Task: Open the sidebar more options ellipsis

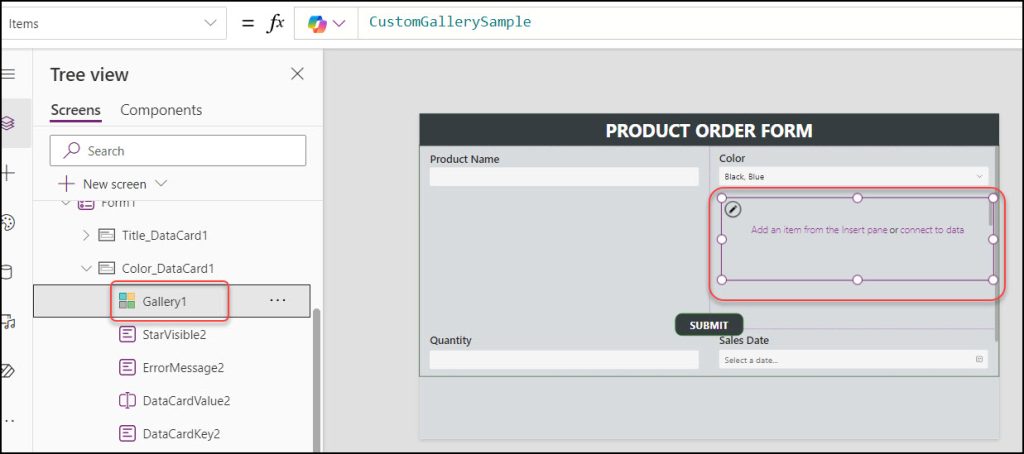Action: (x=8, y=421)
